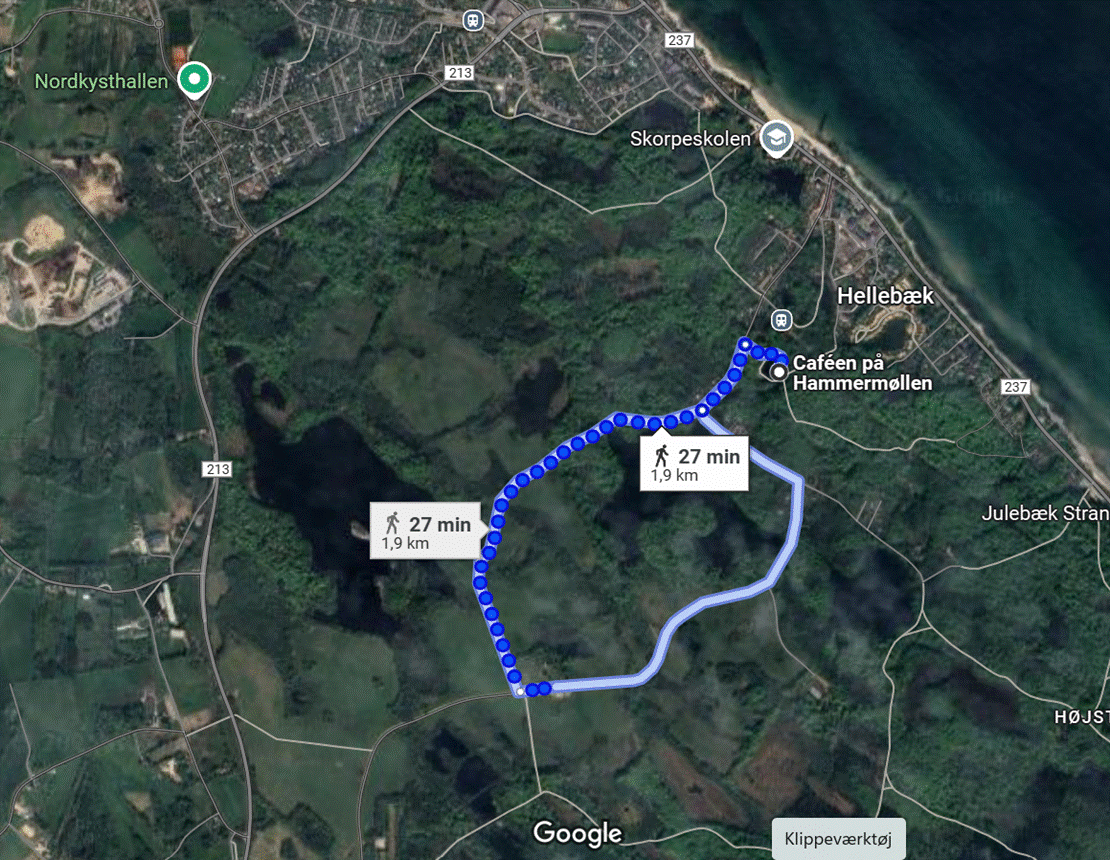
Task: Click the Skorpeskolen text label
Action: [690, 139]
